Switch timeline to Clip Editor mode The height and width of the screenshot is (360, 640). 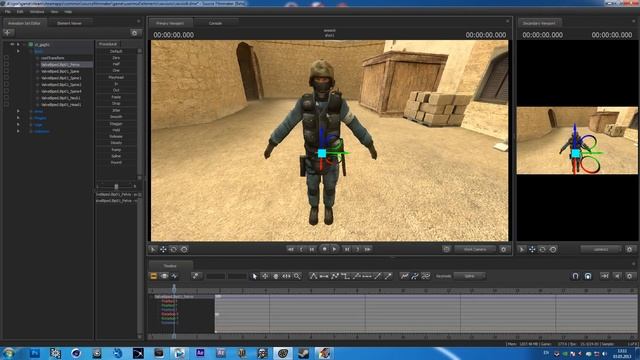click(x=153, y=276)
